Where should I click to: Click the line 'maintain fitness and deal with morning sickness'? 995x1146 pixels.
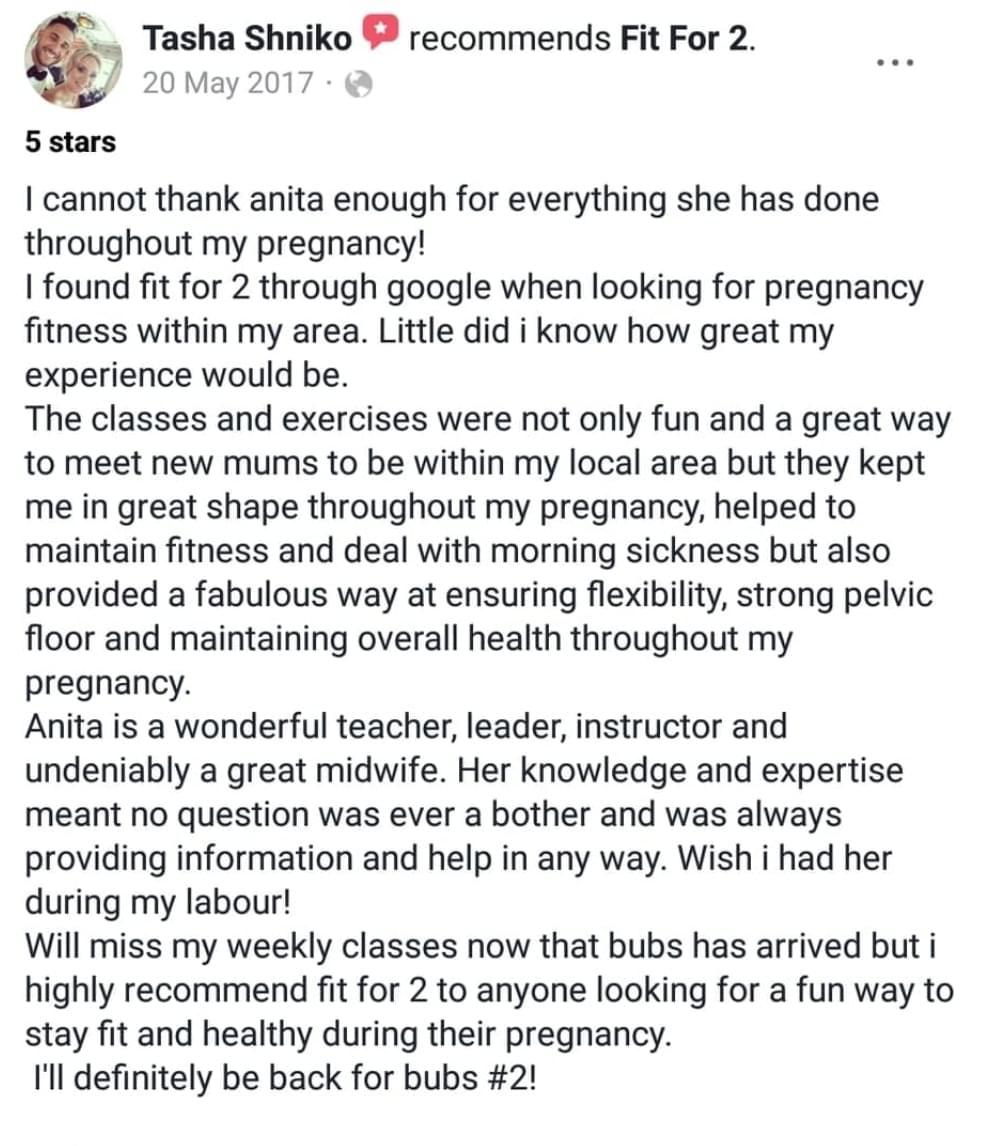(458, 551)
